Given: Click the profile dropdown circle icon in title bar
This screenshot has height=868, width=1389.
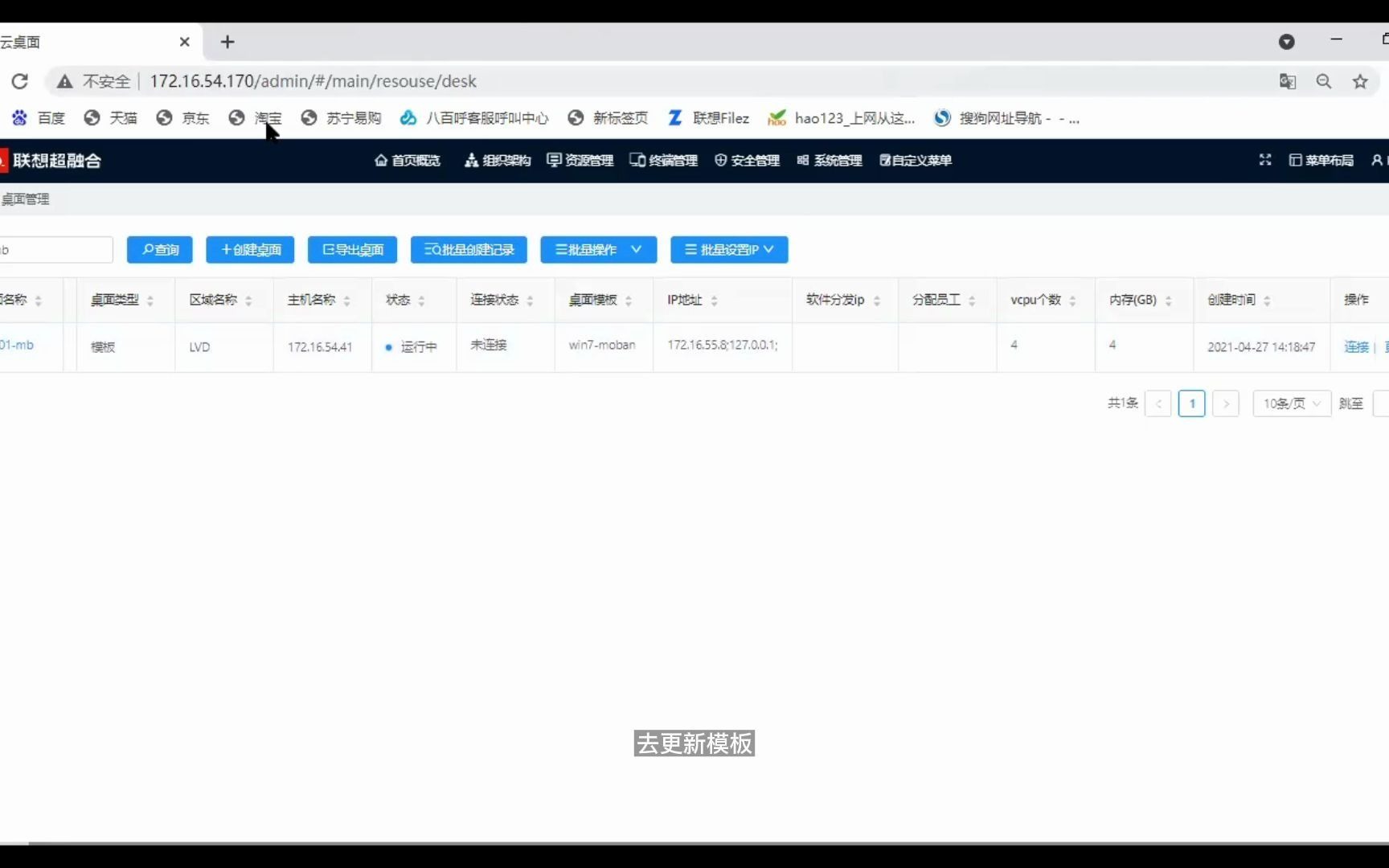Looking at the screenshot, I should 1287,42.
